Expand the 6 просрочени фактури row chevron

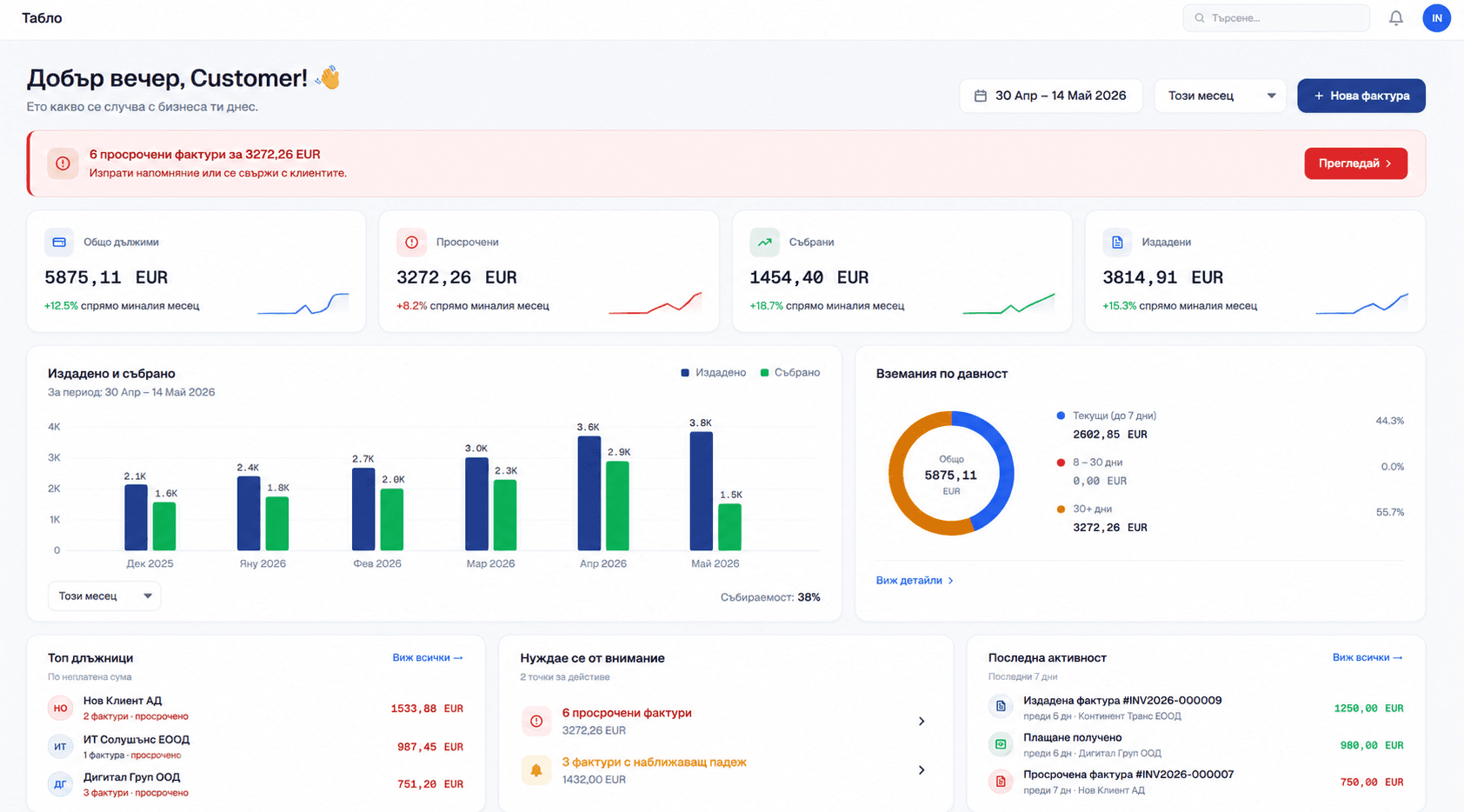(x=922, y=721)
